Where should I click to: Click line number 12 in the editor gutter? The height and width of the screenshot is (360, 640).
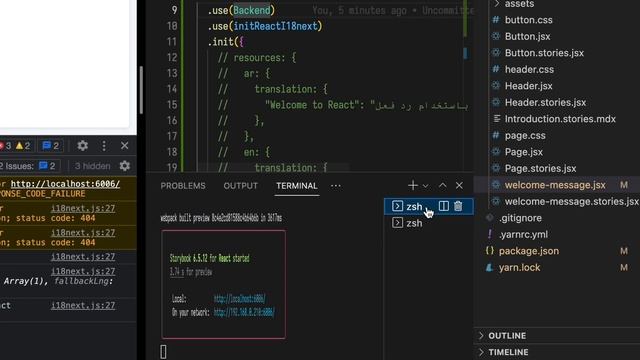pos(172,58)
